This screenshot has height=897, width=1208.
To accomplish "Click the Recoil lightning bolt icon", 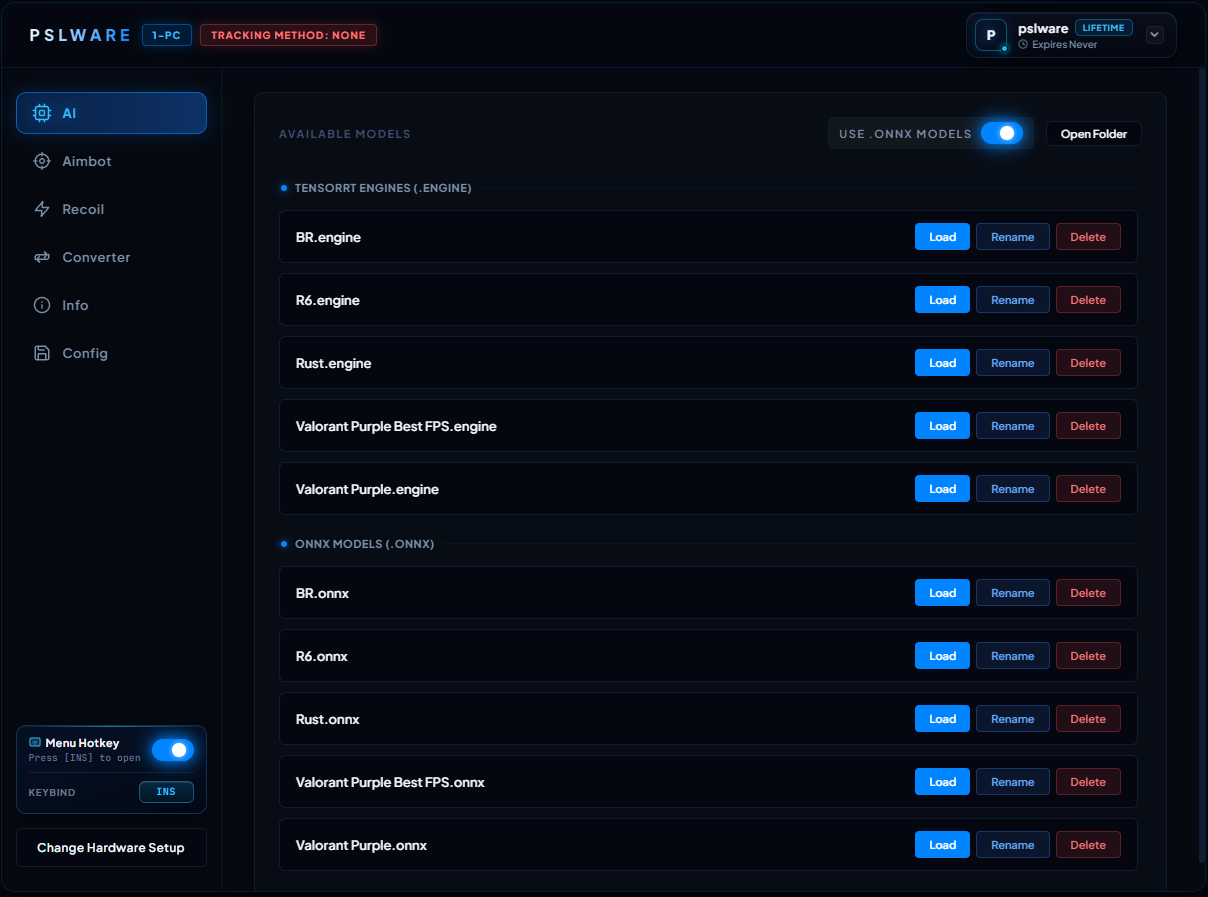I will [42, 209].
